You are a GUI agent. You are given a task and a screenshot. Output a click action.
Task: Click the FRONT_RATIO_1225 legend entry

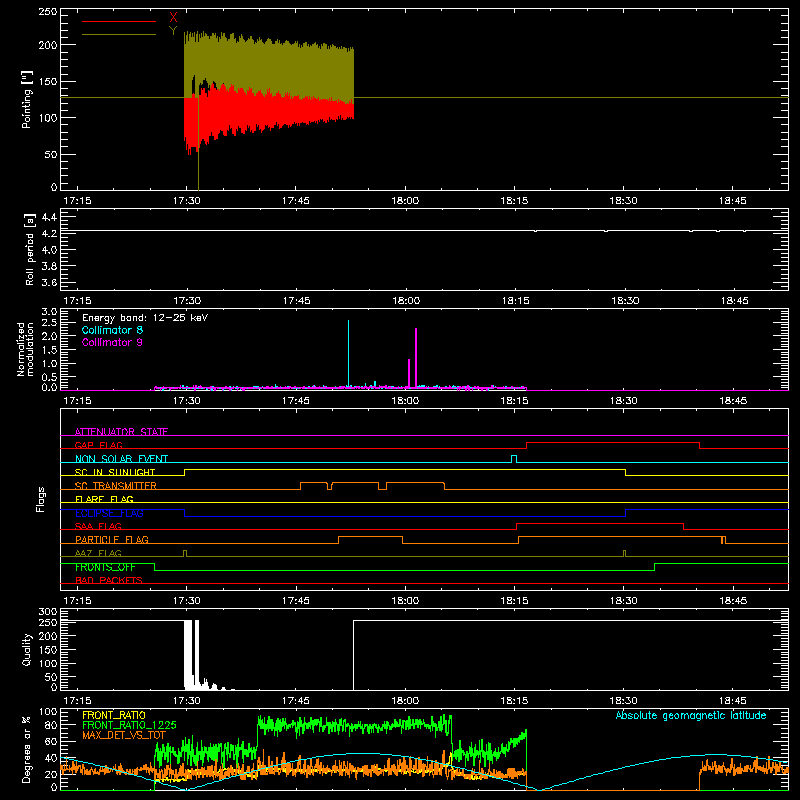click(129, 725)
